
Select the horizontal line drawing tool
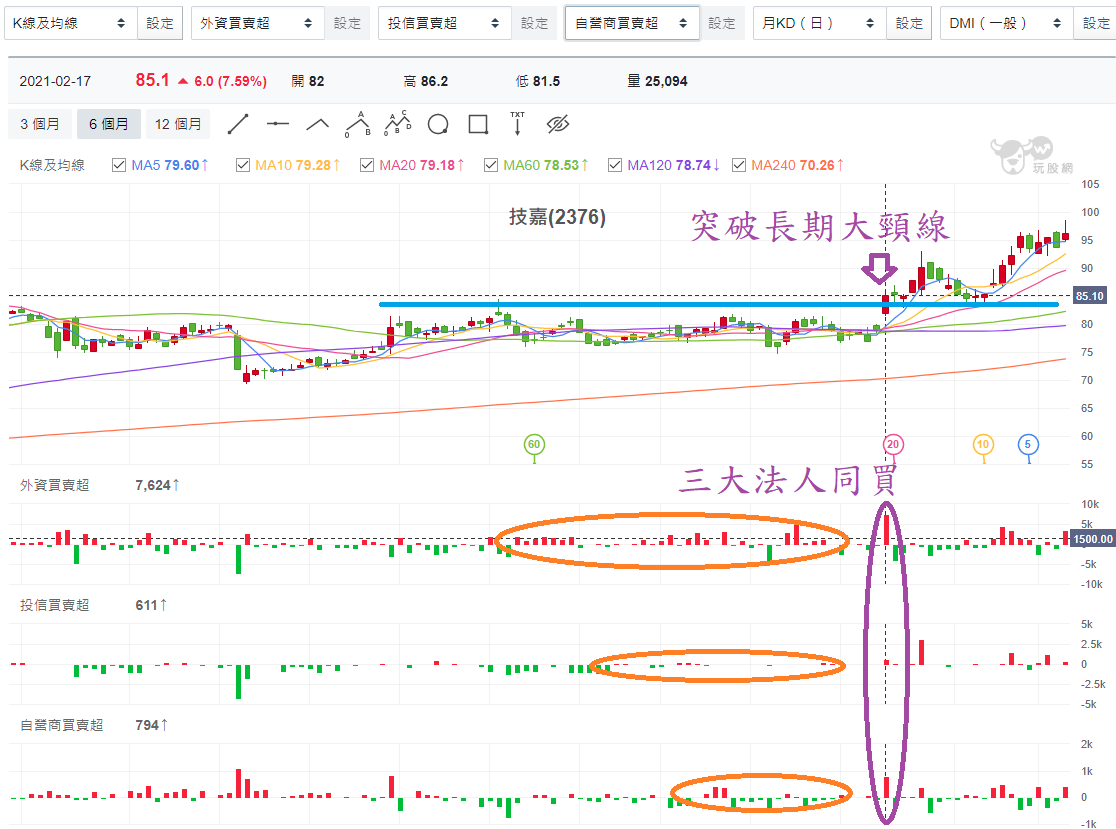coord(278,124)
